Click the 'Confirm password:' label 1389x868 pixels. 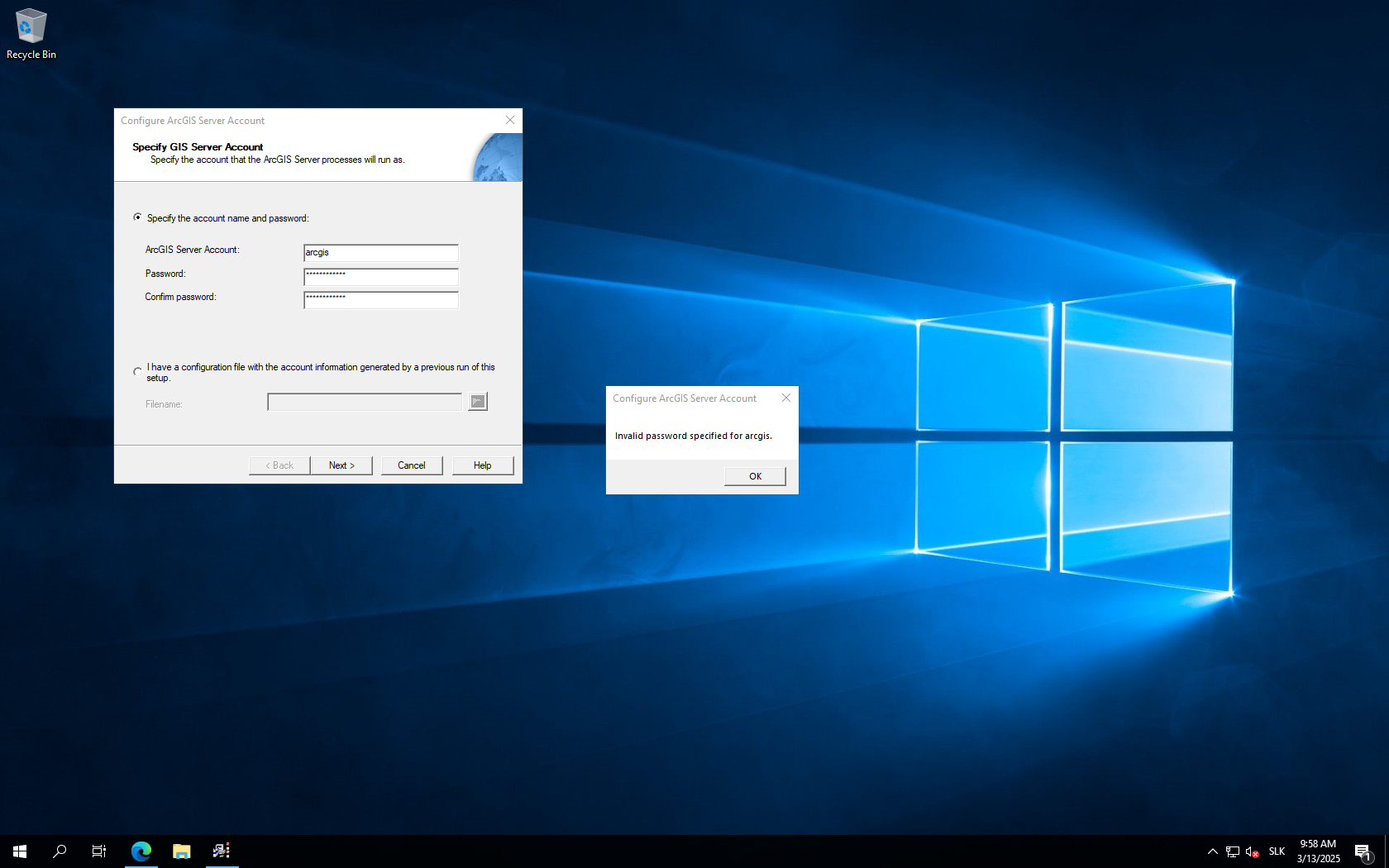click(180, 297)
